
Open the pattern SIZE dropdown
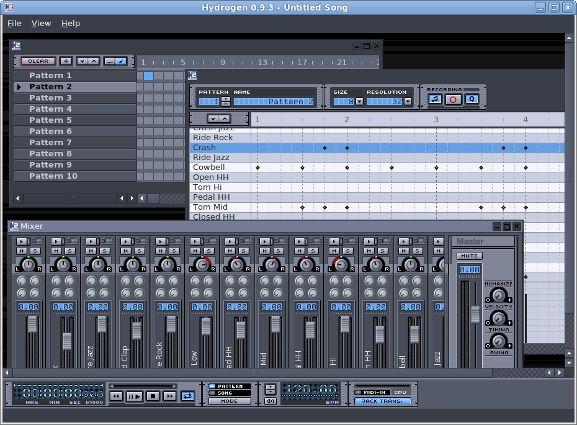point(360,102)
